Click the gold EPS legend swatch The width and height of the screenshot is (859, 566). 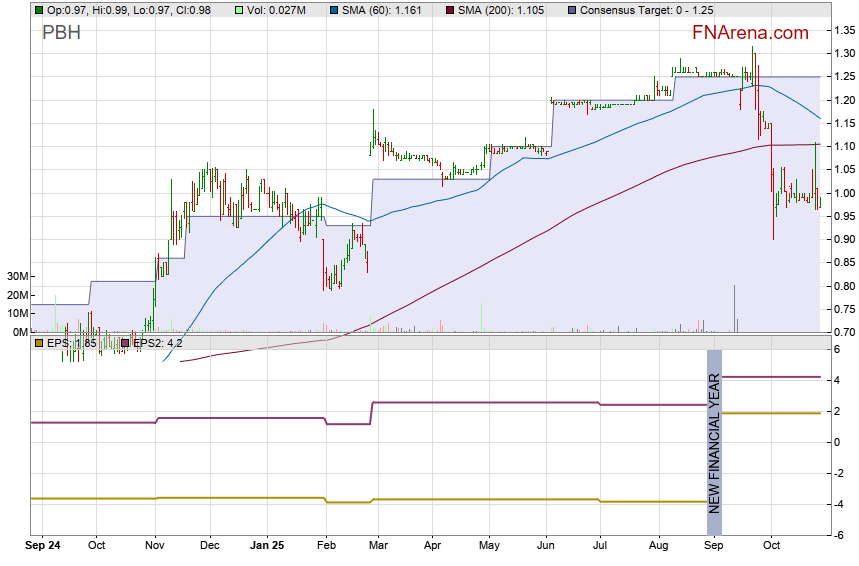pyautogui.click(x=38, y=343)
